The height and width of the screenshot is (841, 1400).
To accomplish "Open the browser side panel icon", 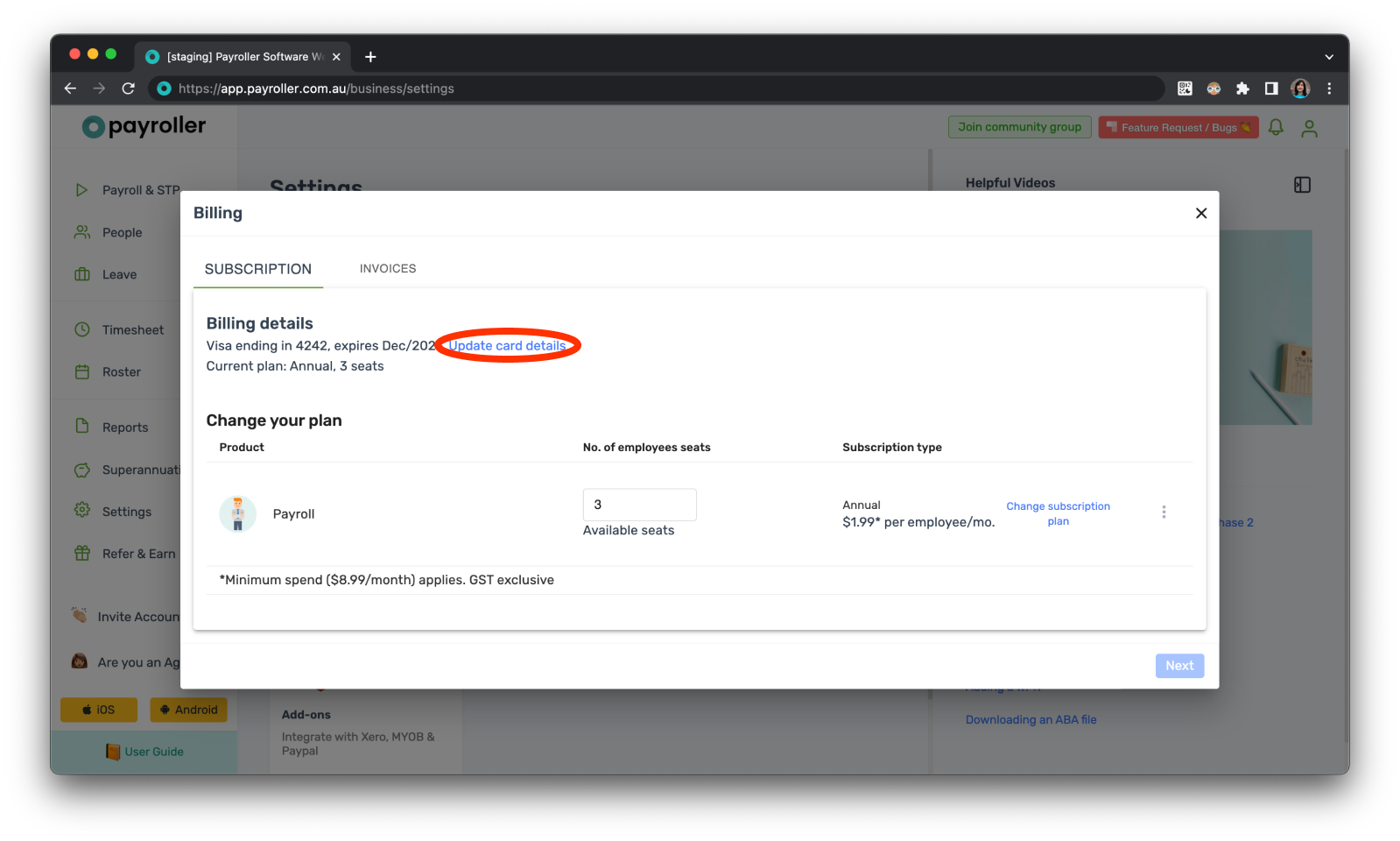I will pos(1271,88).
